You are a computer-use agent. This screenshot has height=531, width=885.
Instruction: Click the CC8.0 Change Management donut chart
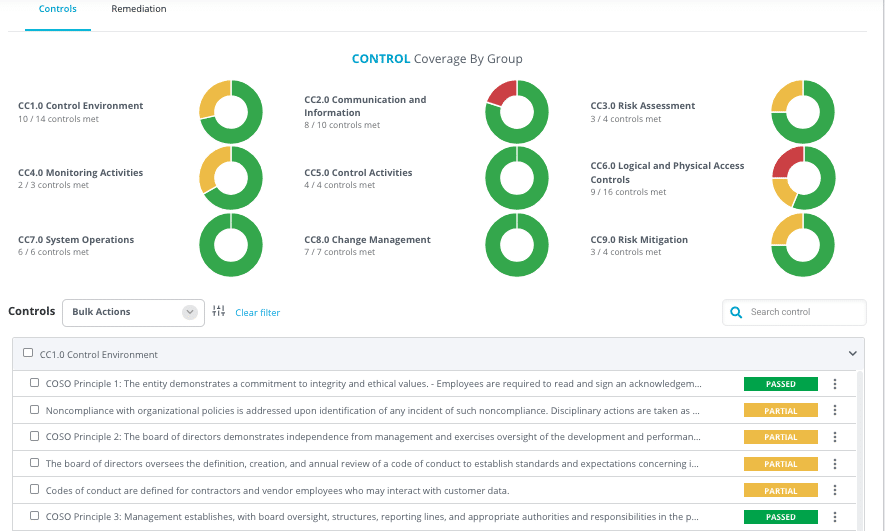517,245
